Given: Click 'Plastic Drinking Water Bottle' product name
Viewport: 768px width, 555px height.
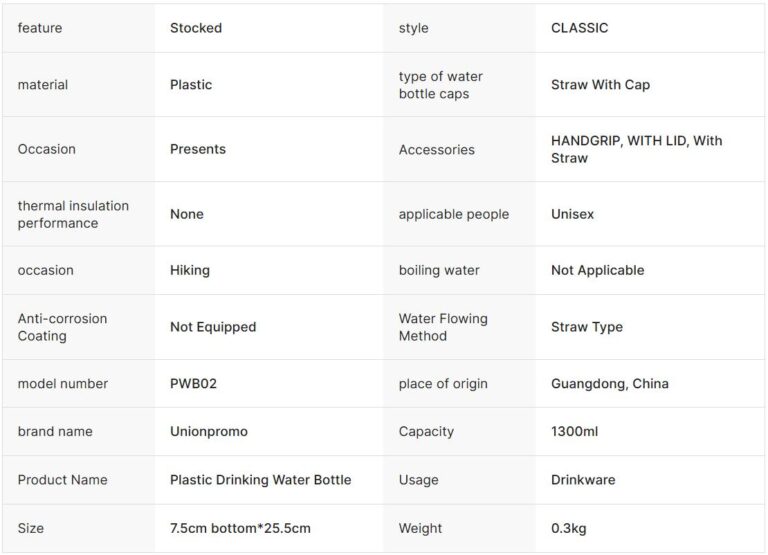Looking at the screenshot, I should tap(261, 479).
